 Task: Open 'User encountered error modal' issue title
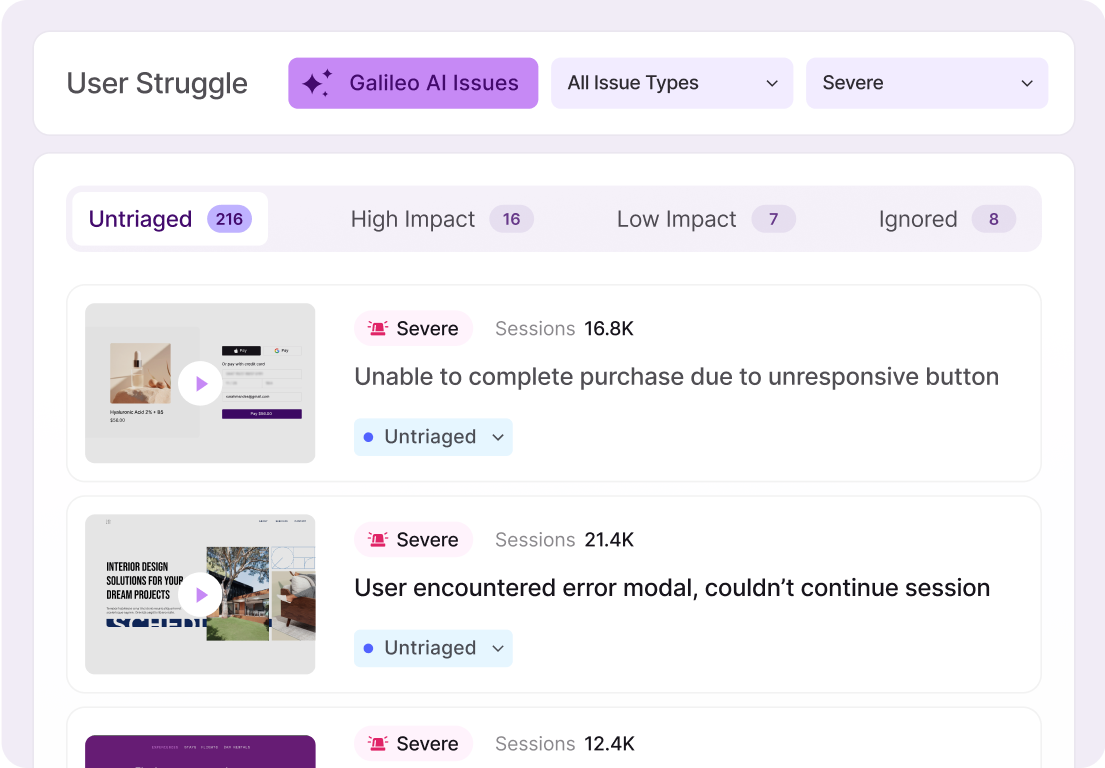672,588
